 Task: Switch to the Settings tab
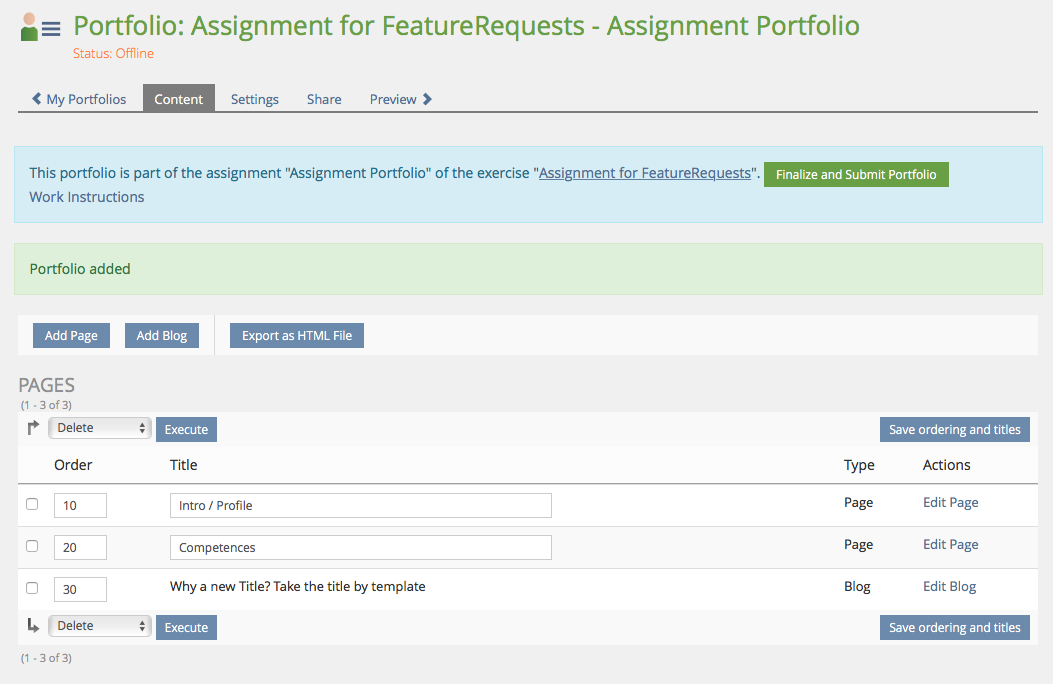(x=254, y=99)
